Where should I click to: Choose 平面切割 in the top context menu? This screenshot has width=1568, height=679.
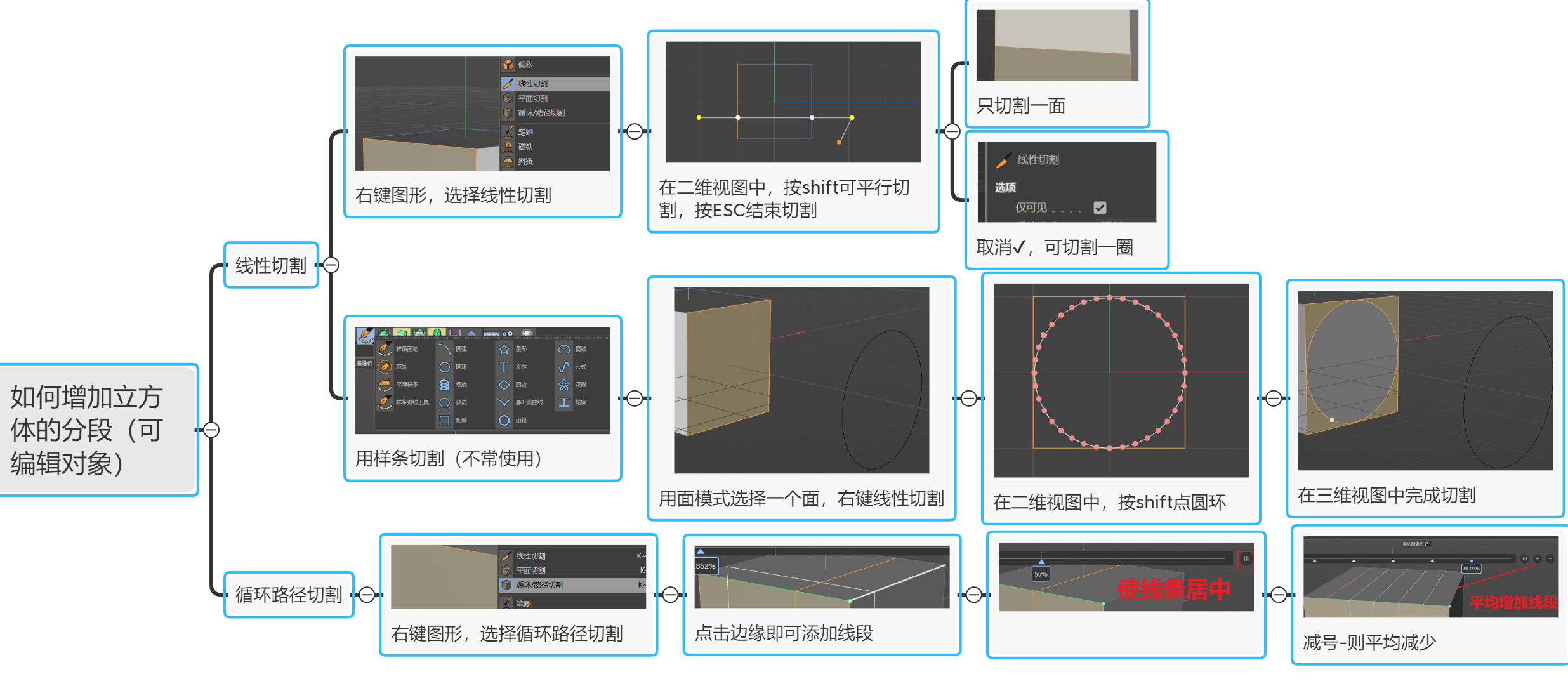click(532, 98)
